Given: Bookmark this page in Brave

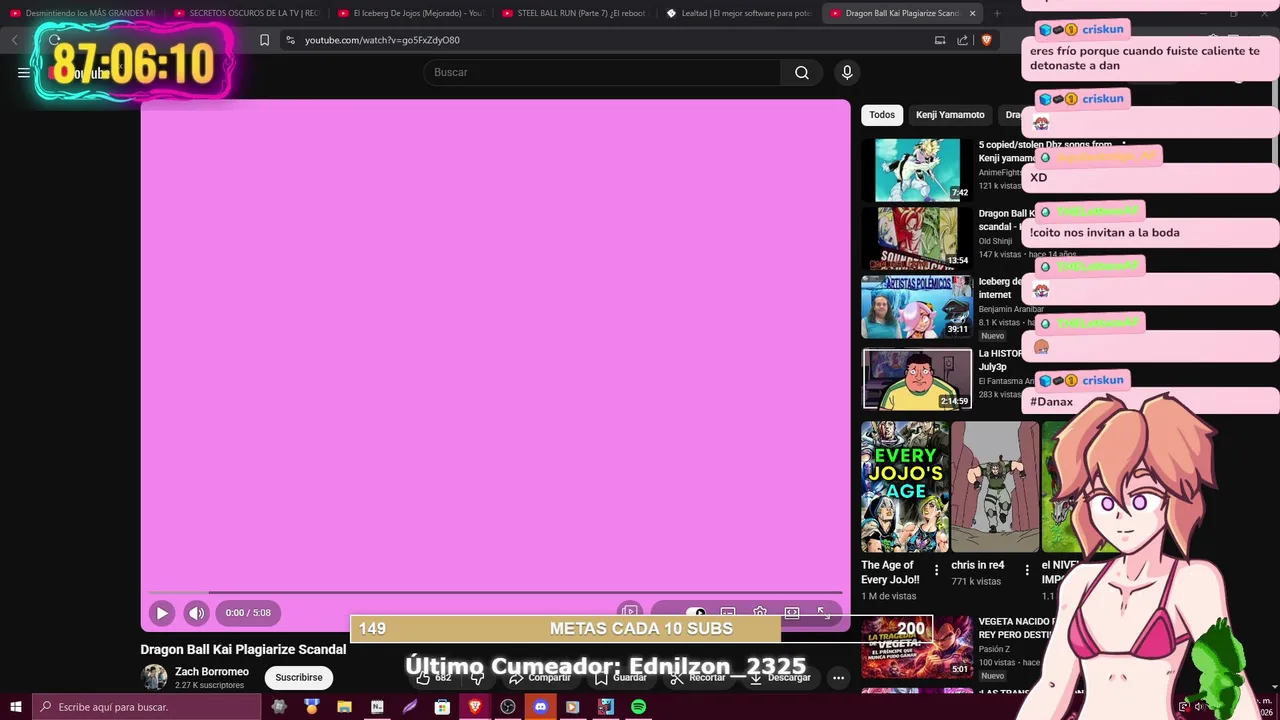Looking at the screenshot, I should tap(264, 40).
